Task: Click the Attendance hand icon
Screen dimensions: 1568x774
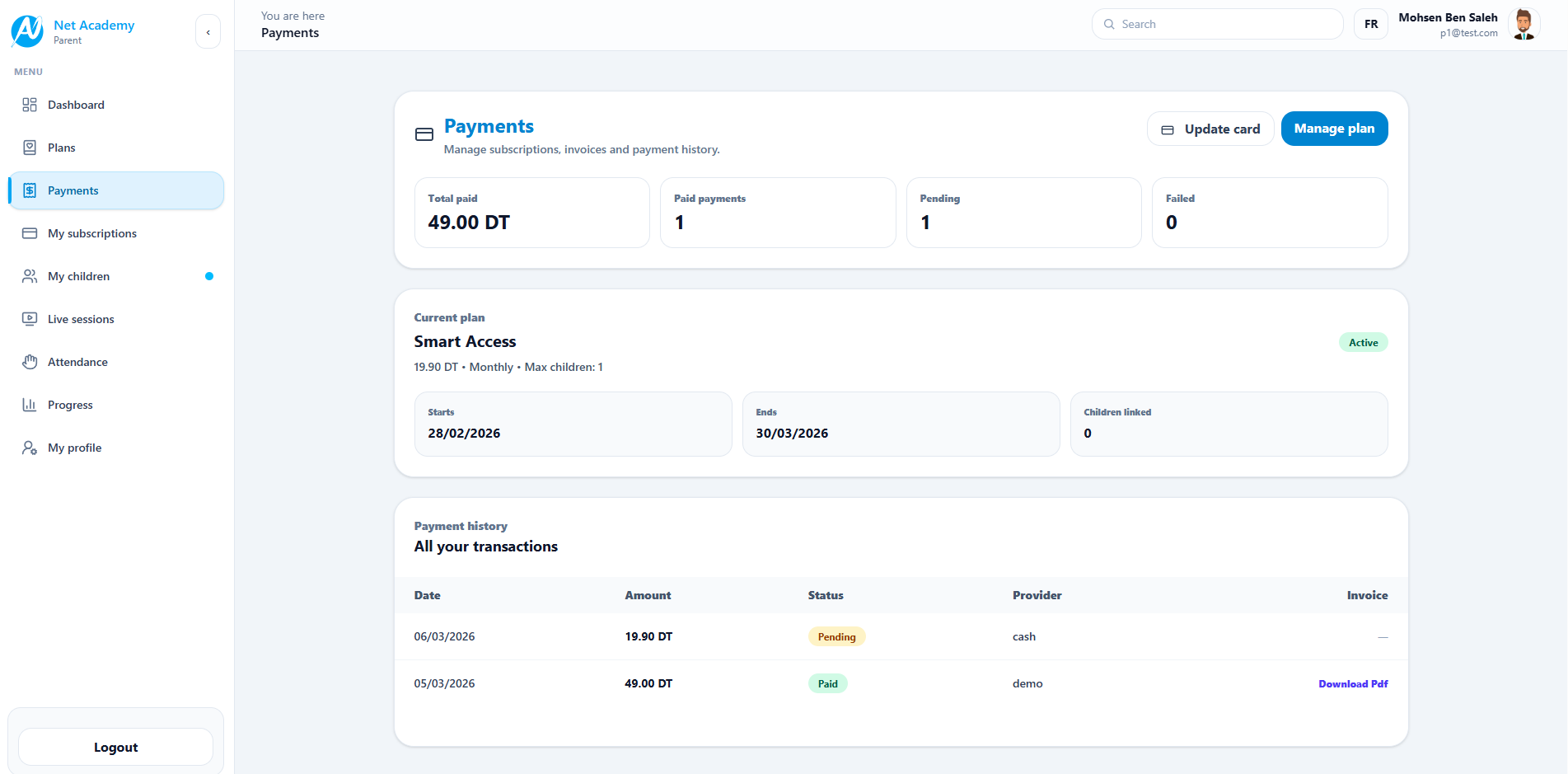Action: click(x=30, y=362)
